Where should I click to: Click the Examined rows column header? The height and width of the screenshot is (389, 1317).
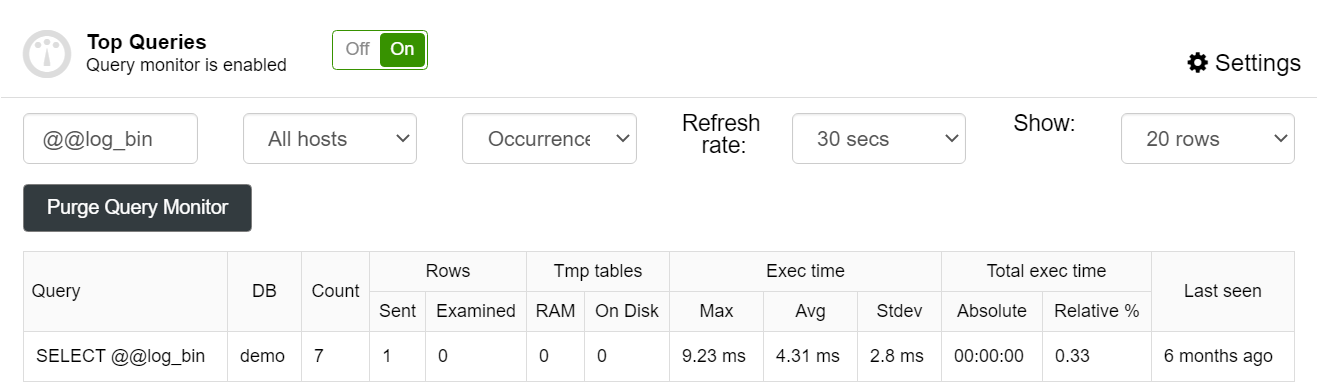tap(476, 311)
